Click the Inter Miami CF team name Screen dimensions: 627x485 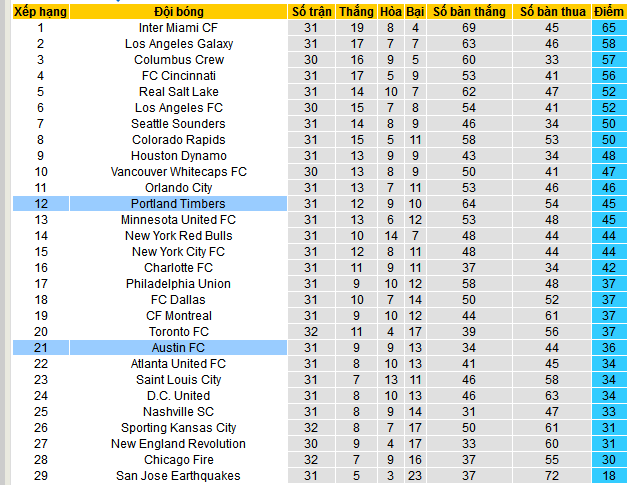178,28
